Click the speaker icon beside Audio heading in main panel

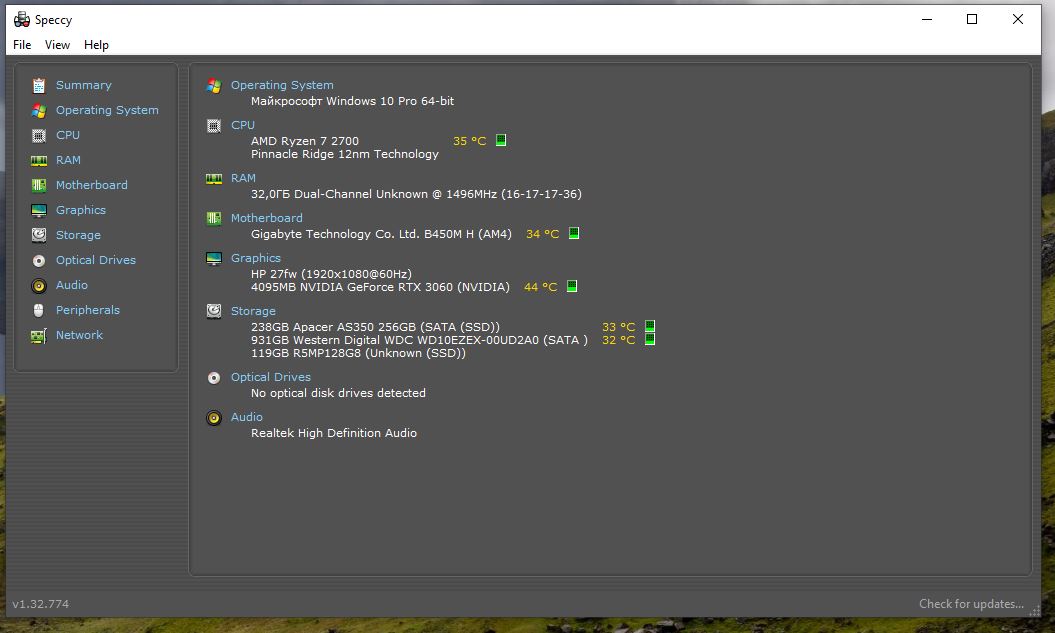pyautogui.click(x=214, y=418)
